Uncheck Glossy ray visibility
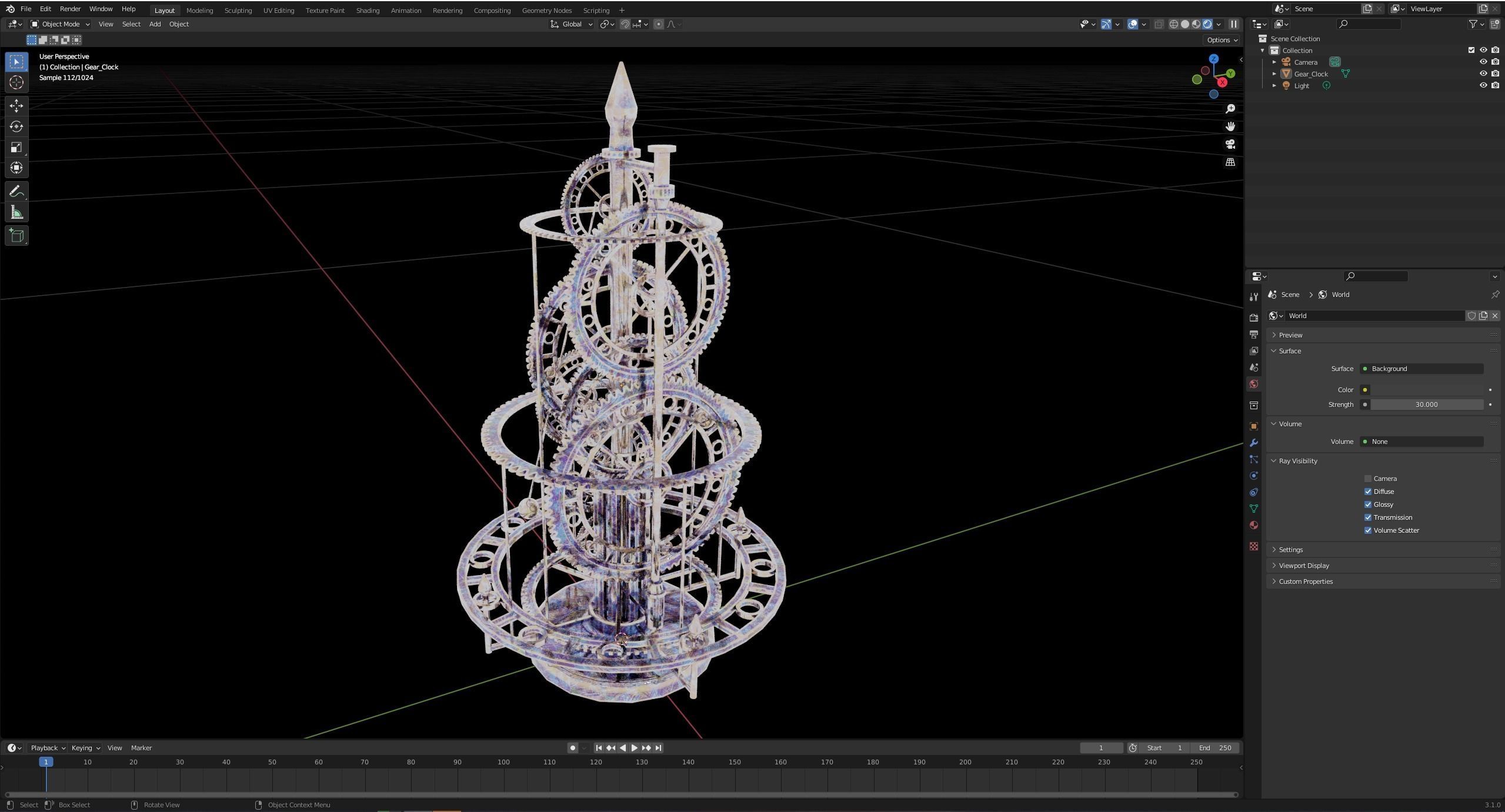This screenshot has height=812, width=1505. point(1367,504)
